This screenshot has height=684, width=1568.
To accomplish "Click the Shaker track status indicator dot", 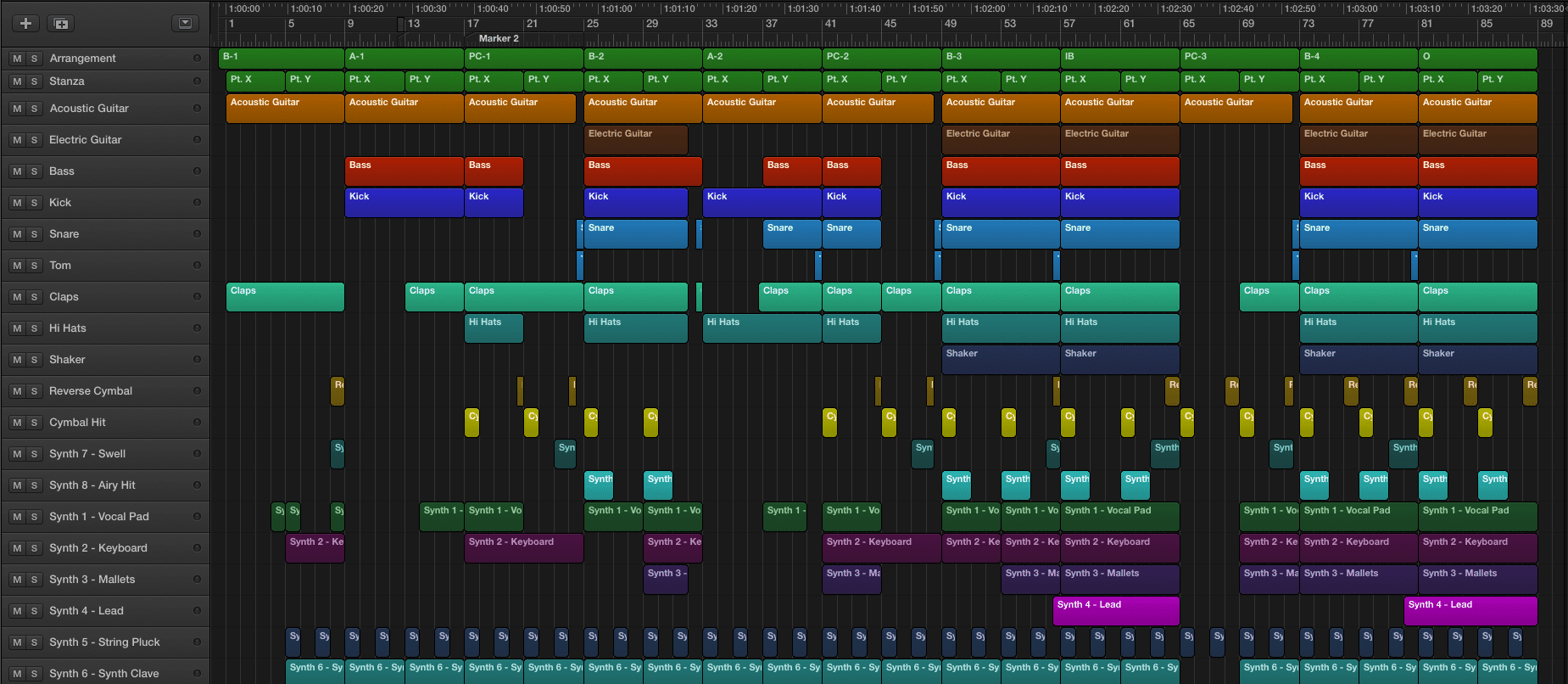I will point(197,360).
